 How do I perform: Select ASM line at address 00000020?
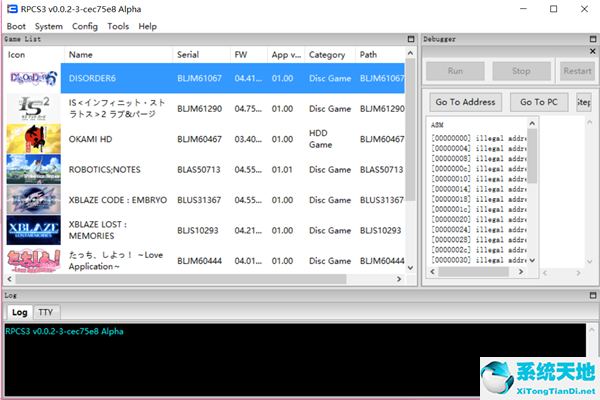[478, 219]
